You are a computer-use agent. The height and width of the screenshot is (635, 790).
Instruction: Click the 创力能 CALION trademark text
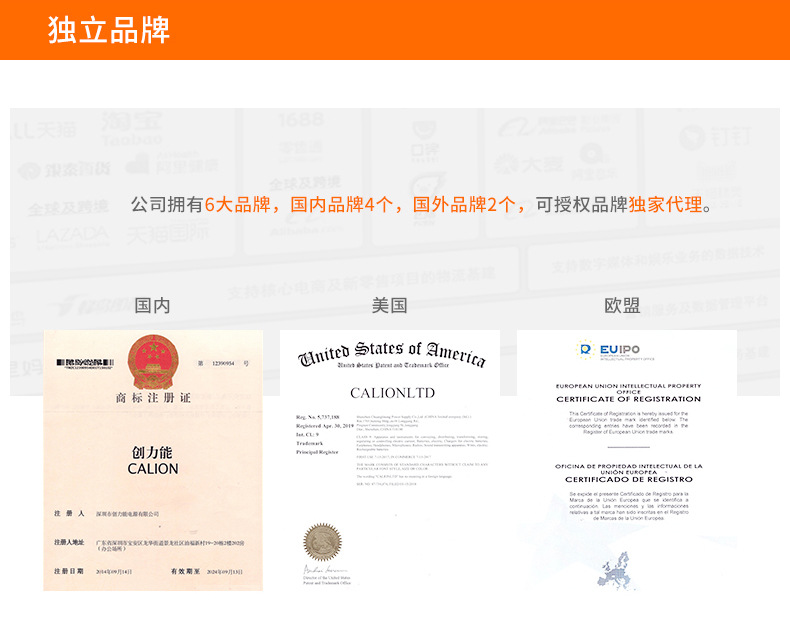pos(153,461)
